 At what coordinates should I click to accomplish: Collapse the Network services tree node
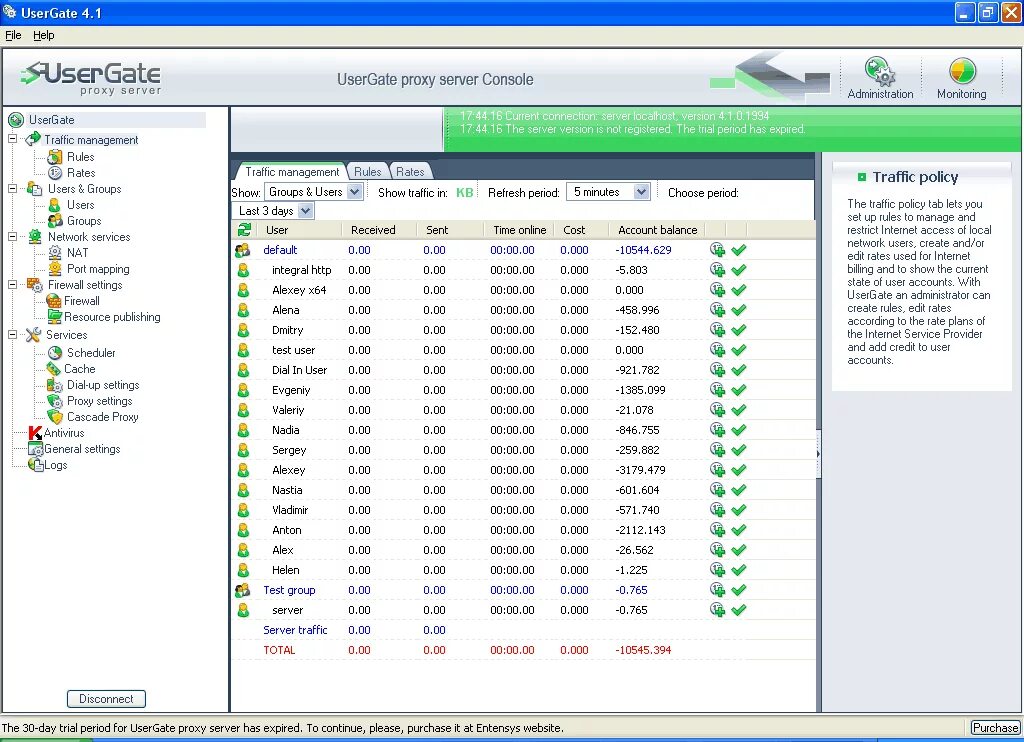tap(12, 236)
